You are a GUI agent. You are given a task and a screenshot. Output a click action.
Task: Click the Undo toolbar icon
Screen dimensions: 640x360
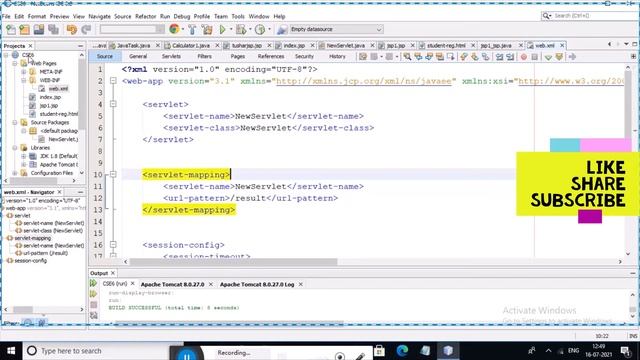click(x=72, y=29)
